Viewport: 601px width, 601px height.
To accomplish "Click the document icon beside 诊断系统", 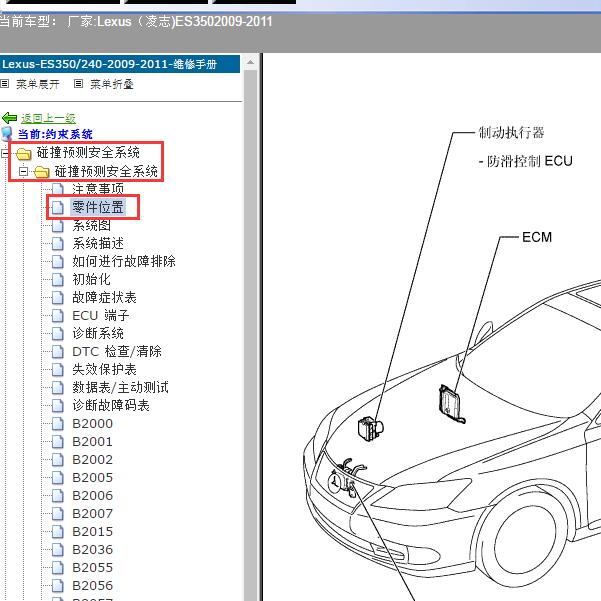I will [x=57, y=333].
